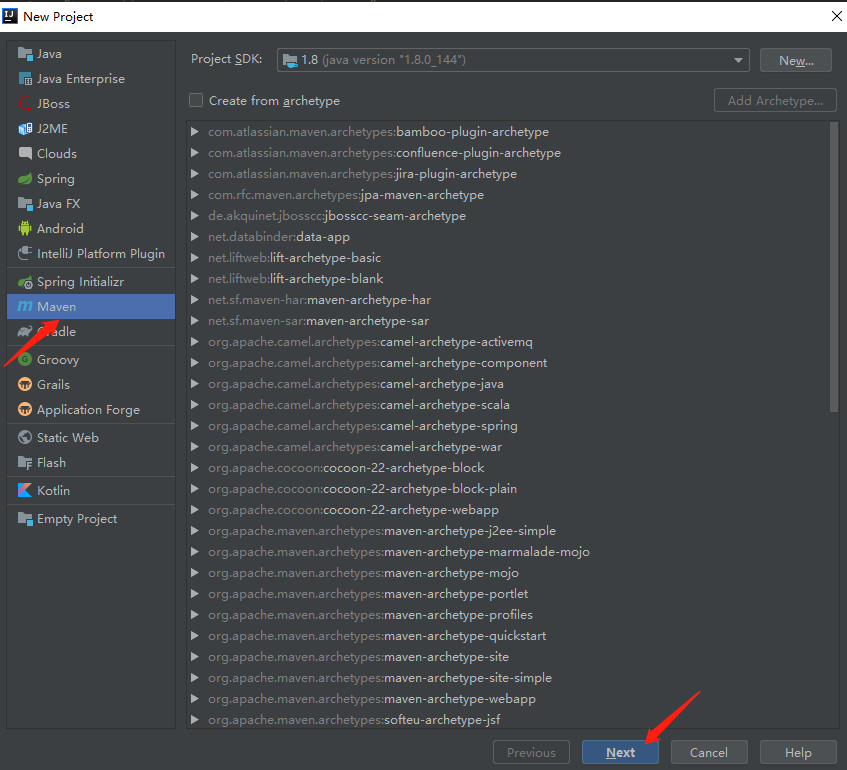Viewport: 847px width, 770px height.
Task: Click the Add Archetype... button
Action: click(x=775, y=101)
